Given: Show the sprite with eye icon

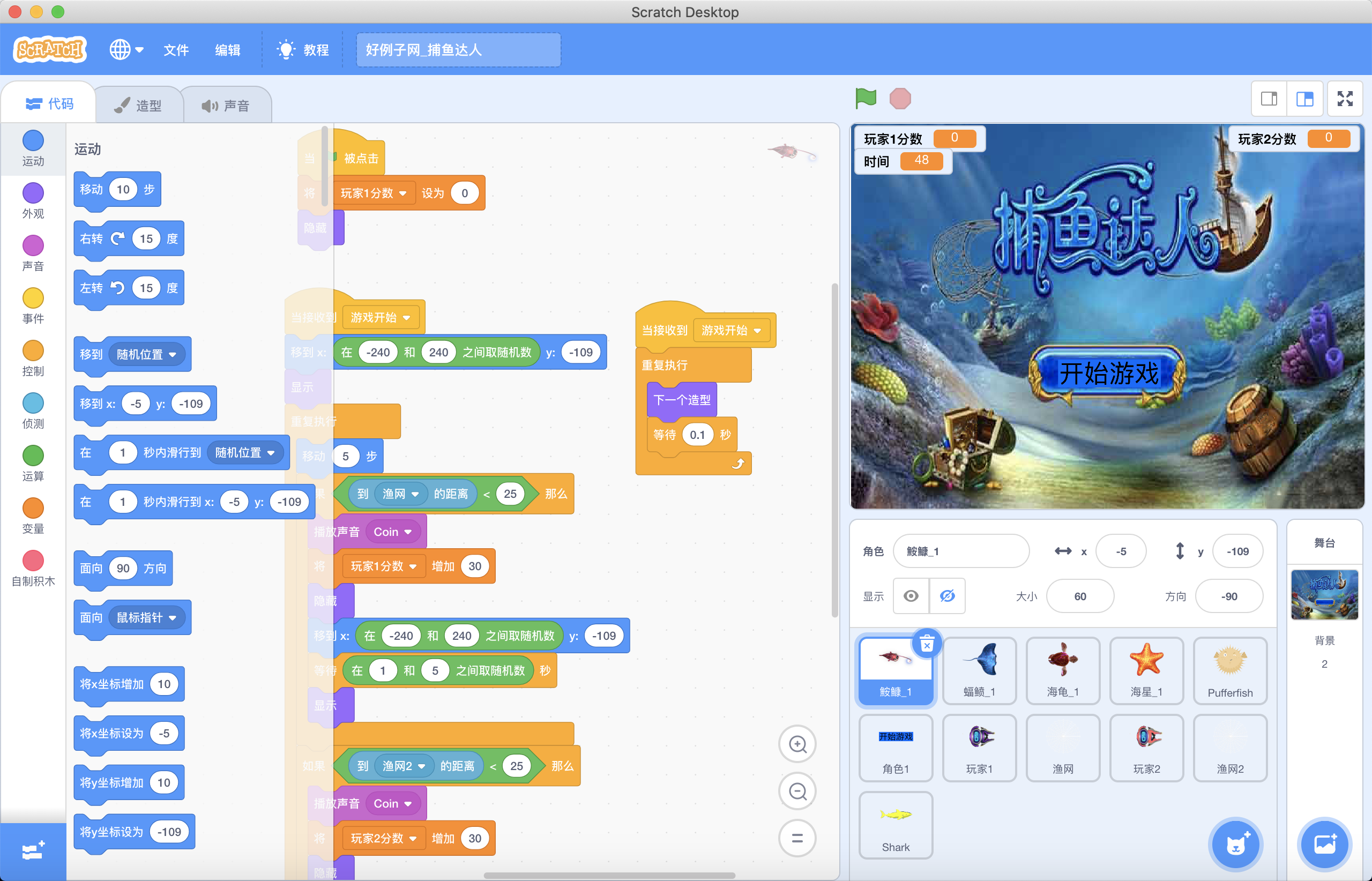Looking at the screenshot, I should point(911,596).
